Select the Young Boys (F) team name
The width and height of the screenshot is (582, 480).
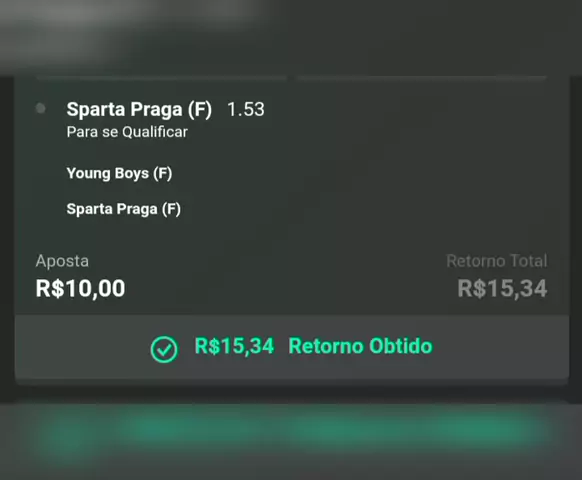119,173
